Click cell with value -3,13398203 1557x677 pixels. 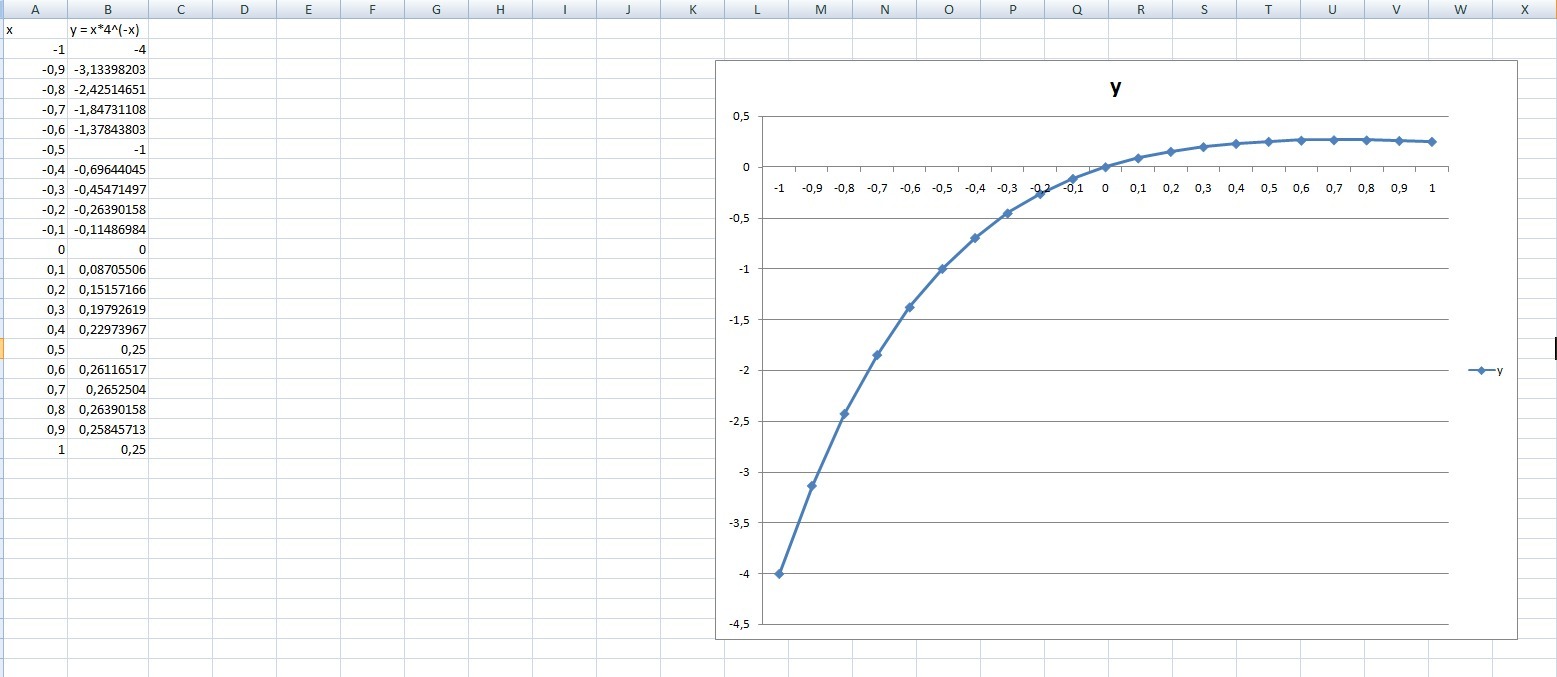[x=108, y=69]
